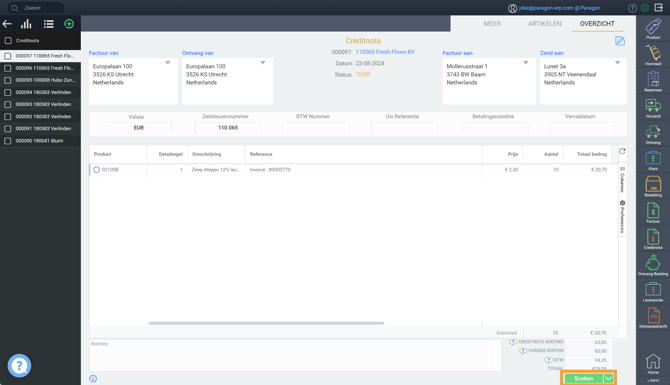Switch to the ARTIKELEN tab
The height and width of the screenshot is (385, 670).
544,24
